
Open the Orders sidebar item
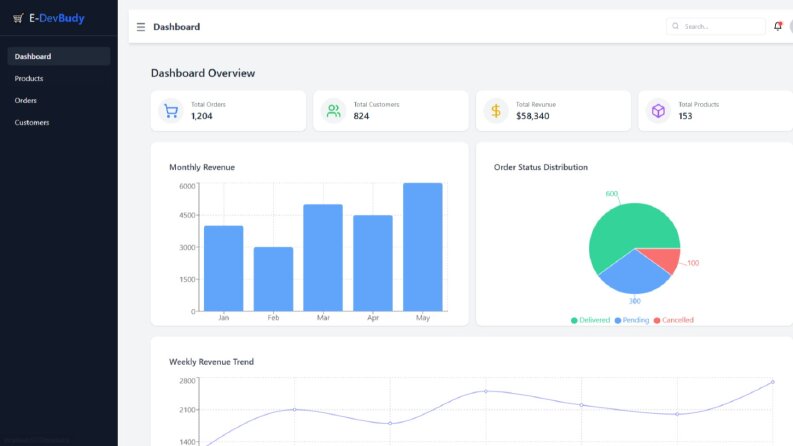(x=59, y=100)
